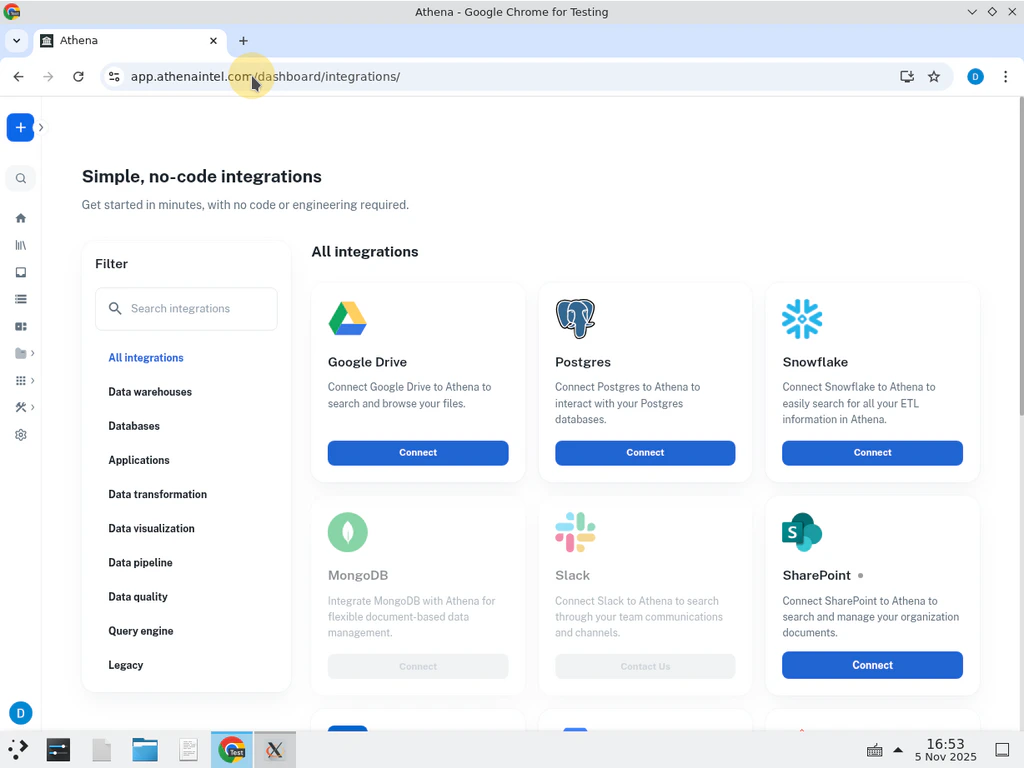Screen dimensions: 1024x768
Task: Click the Google Drive card title
Action: [367, 362]
